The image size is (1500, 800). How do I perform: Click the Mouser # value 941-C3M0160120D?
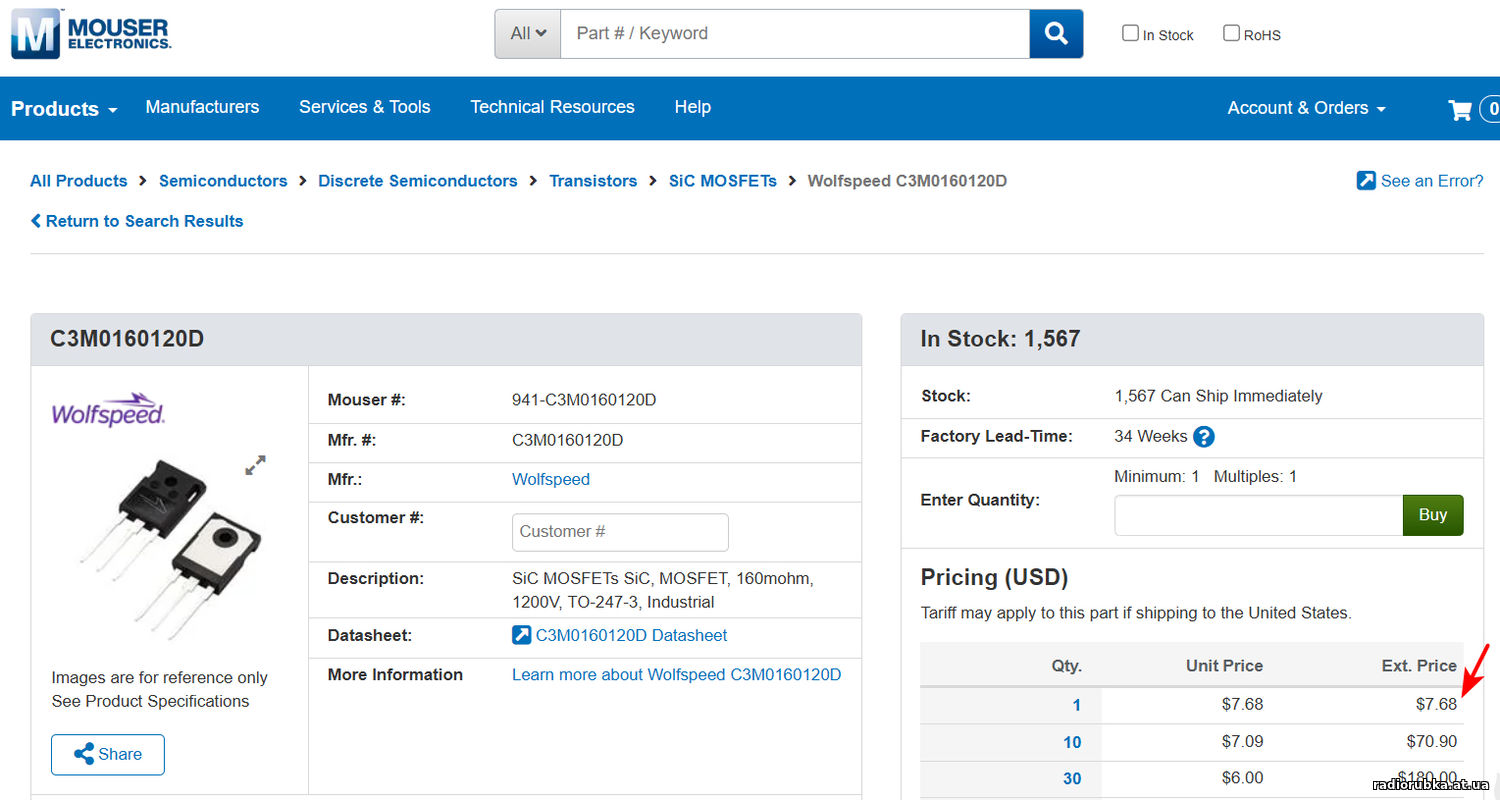pos(584,400)
